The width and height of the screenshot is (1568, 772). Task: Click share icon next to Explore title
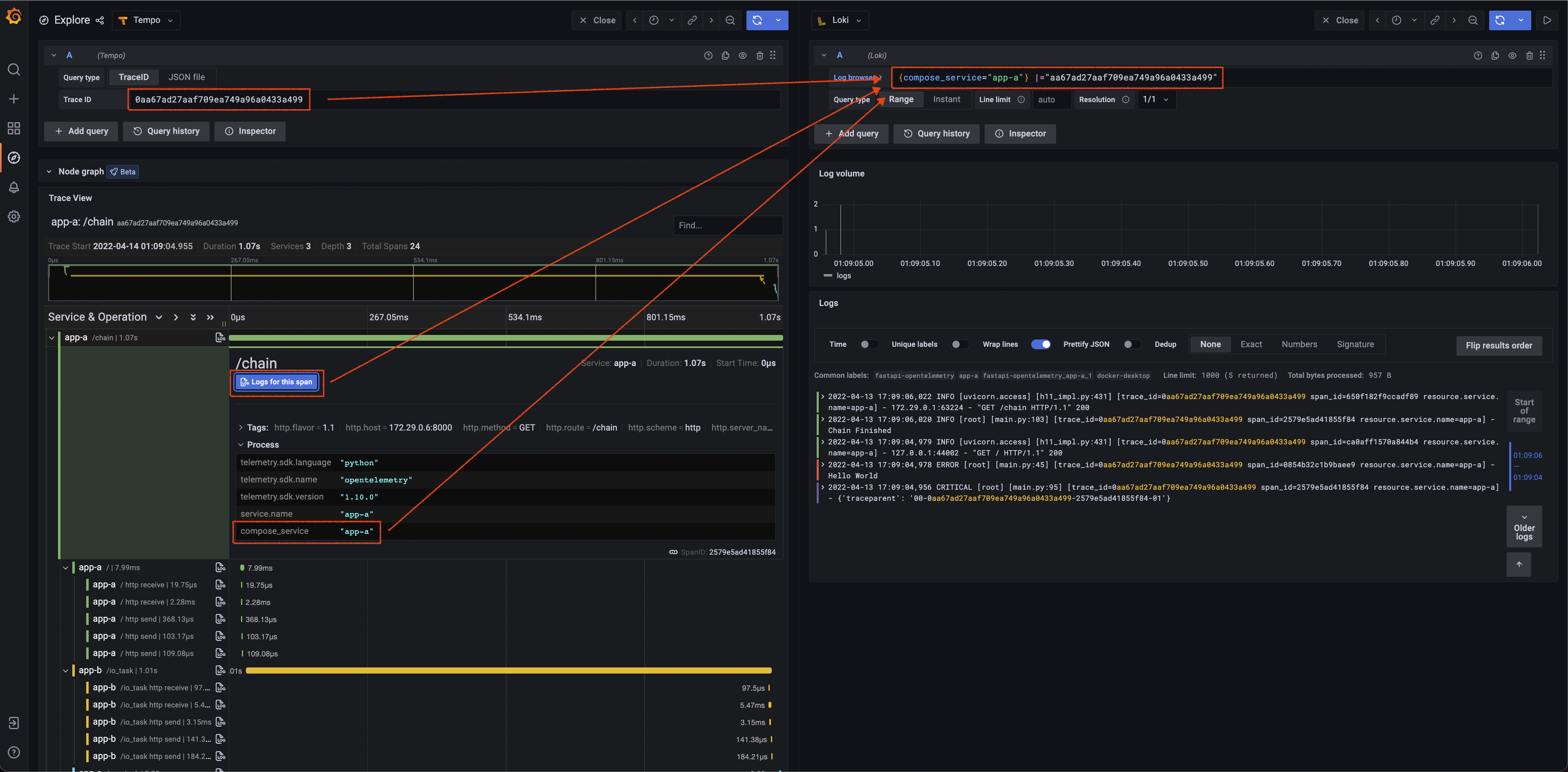click(x=100, y=20)
